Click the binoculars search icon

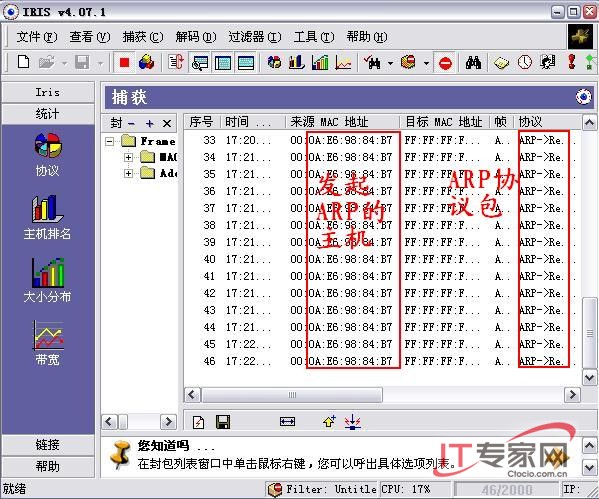pyautogui.click(x=473, y=62)
